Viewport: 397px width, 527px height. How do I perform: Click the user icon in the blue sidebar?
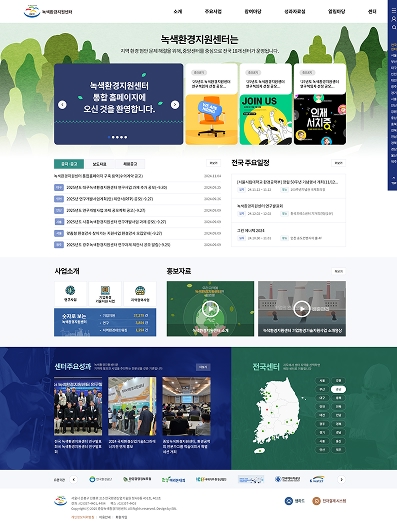click(394, 19)
